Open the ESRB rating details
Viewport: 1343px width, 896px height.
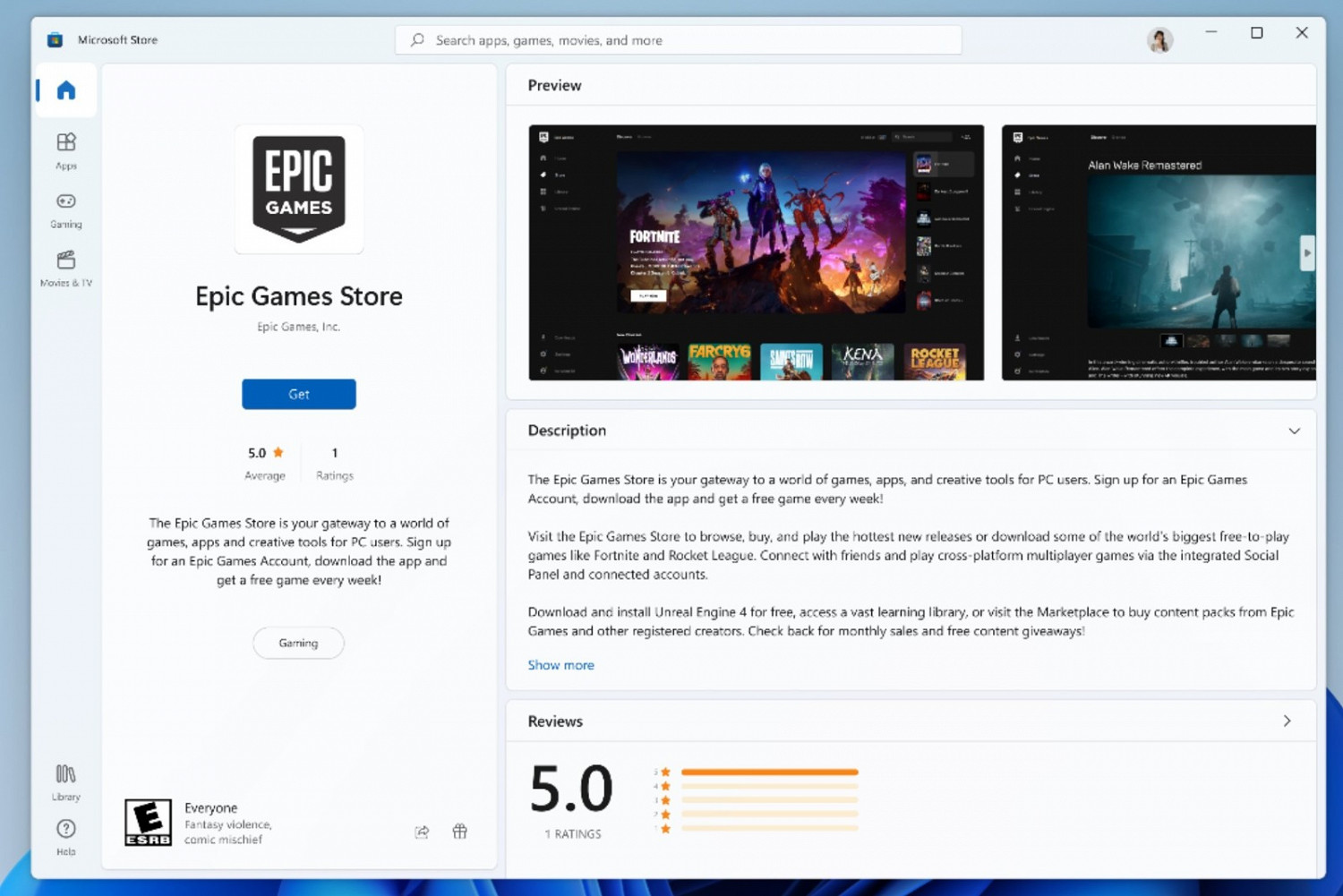click(x=148, y=821)
